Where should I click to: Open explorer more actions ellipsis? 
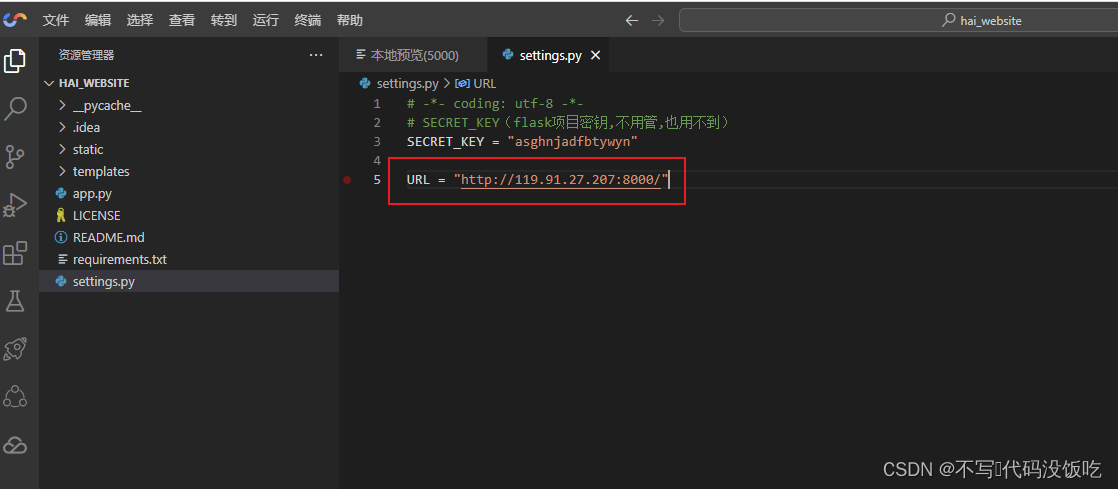point(316,55)
